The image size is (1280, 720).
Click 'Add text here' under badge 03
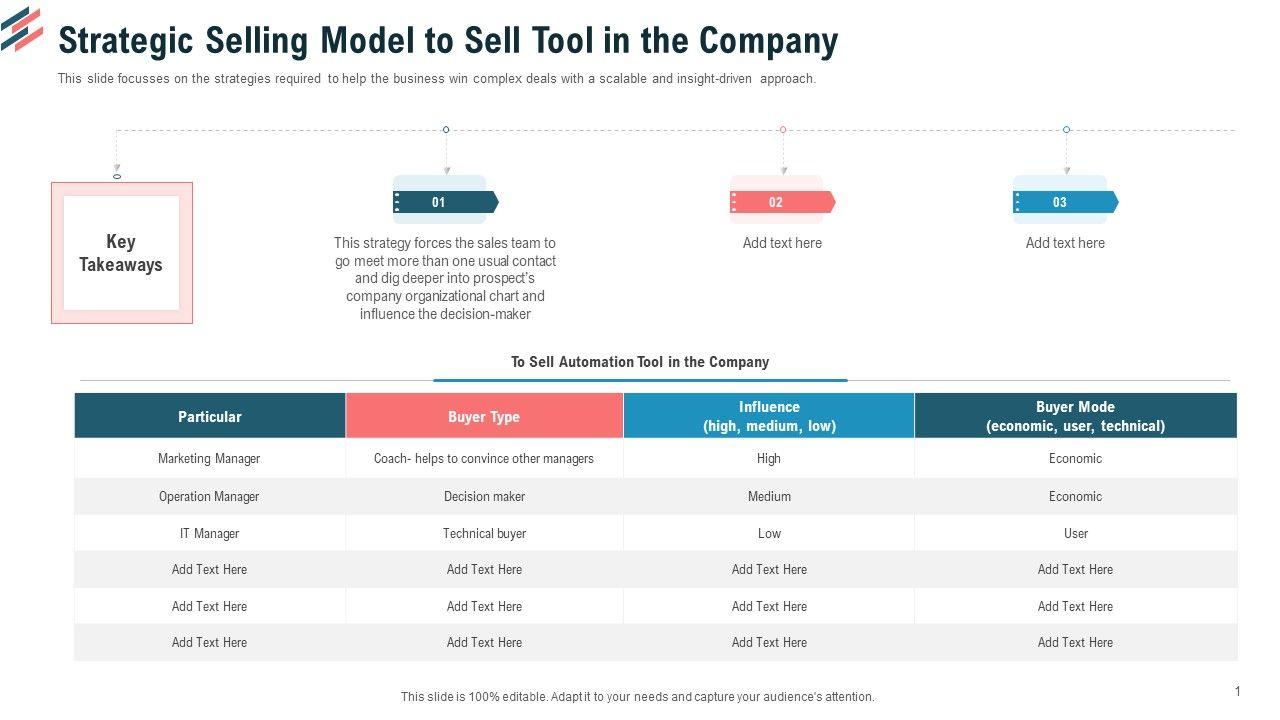pos(1065,243)
